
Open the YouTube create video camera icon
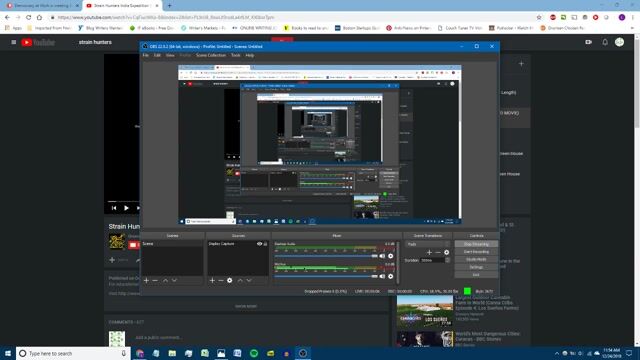(589, 42)
